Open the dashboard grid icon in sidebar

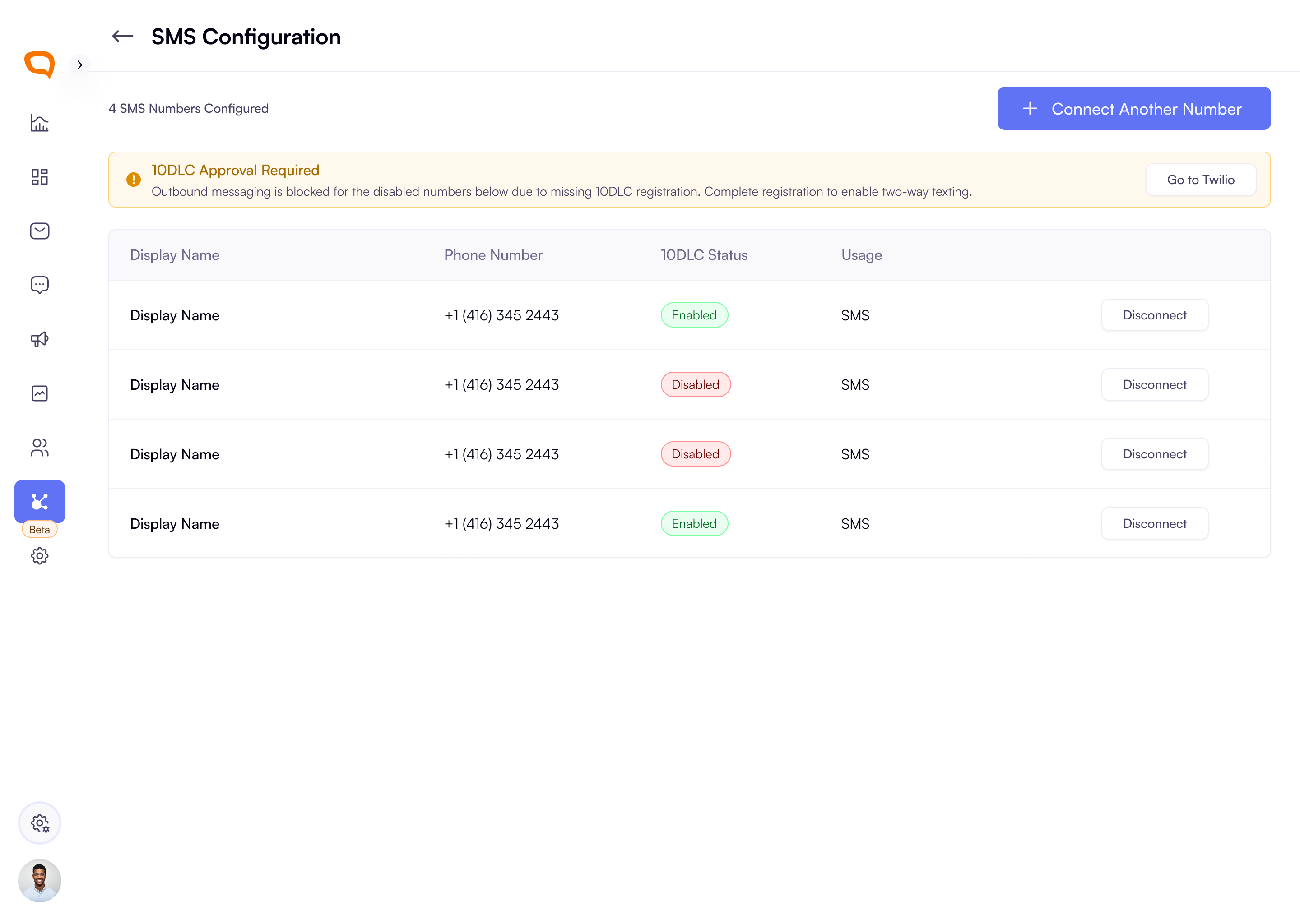pos(39,177)
